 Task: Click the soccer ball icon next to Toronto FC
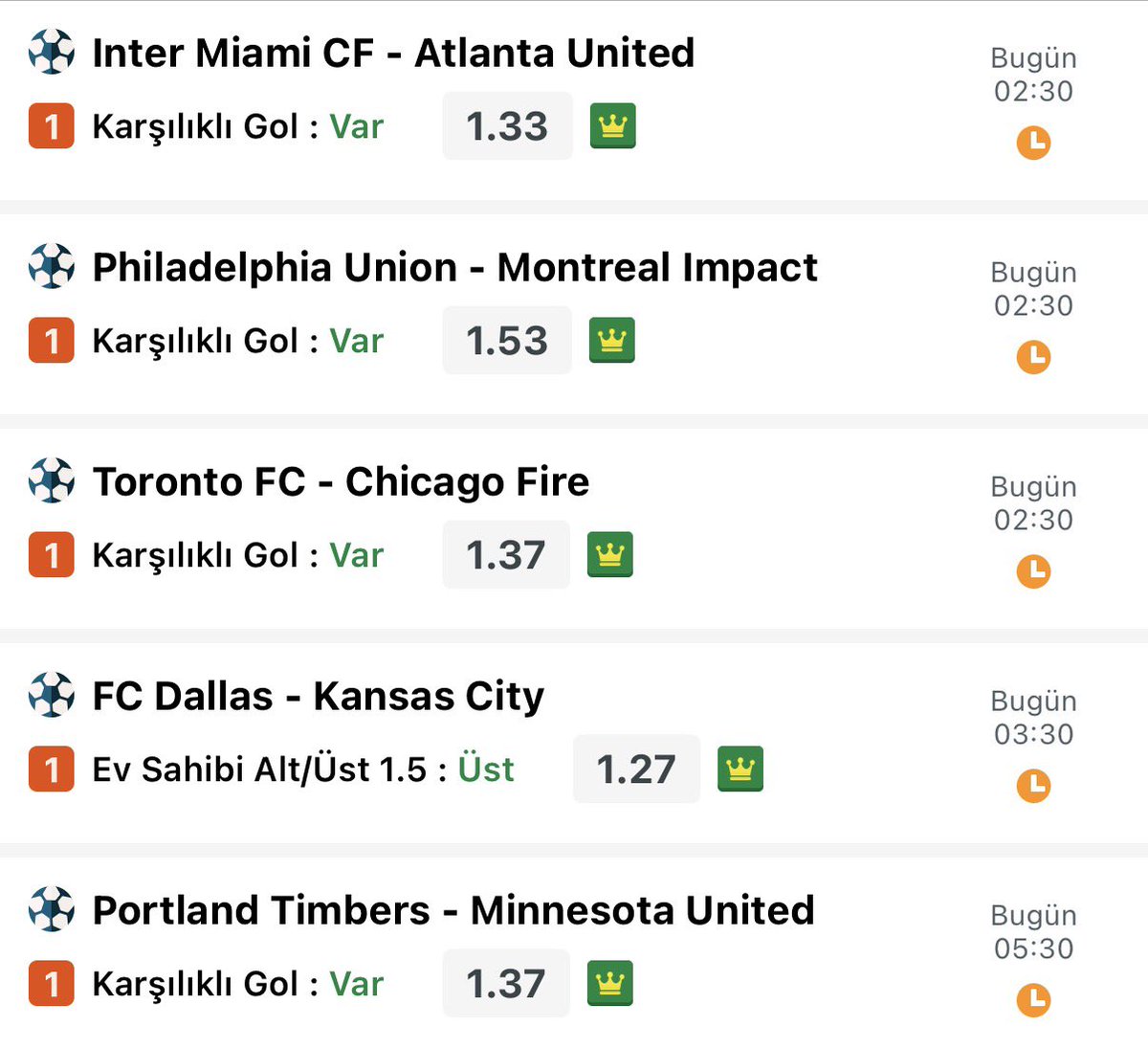click(x=52, y=480)
